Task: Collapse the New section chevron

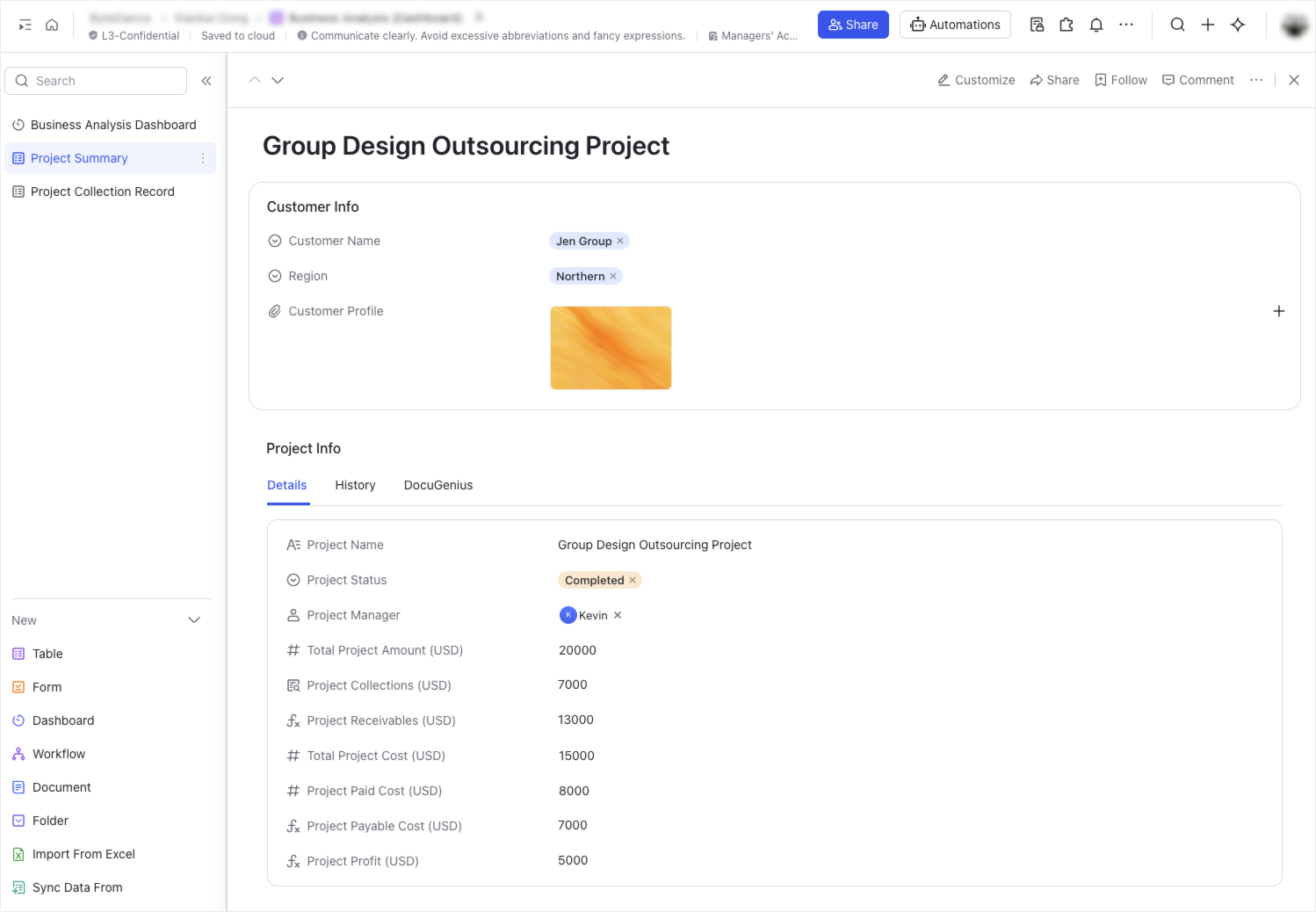Action: [x=194, y=620]
